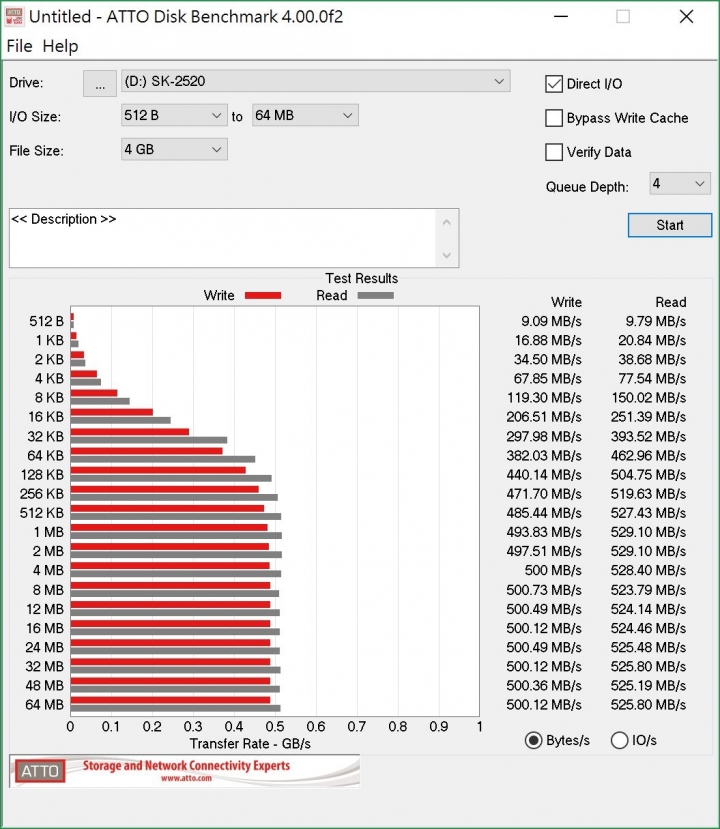The image size is (720, 829).
Task: Start the benchmark with the Start button
Action: click(x=670, y=225)
